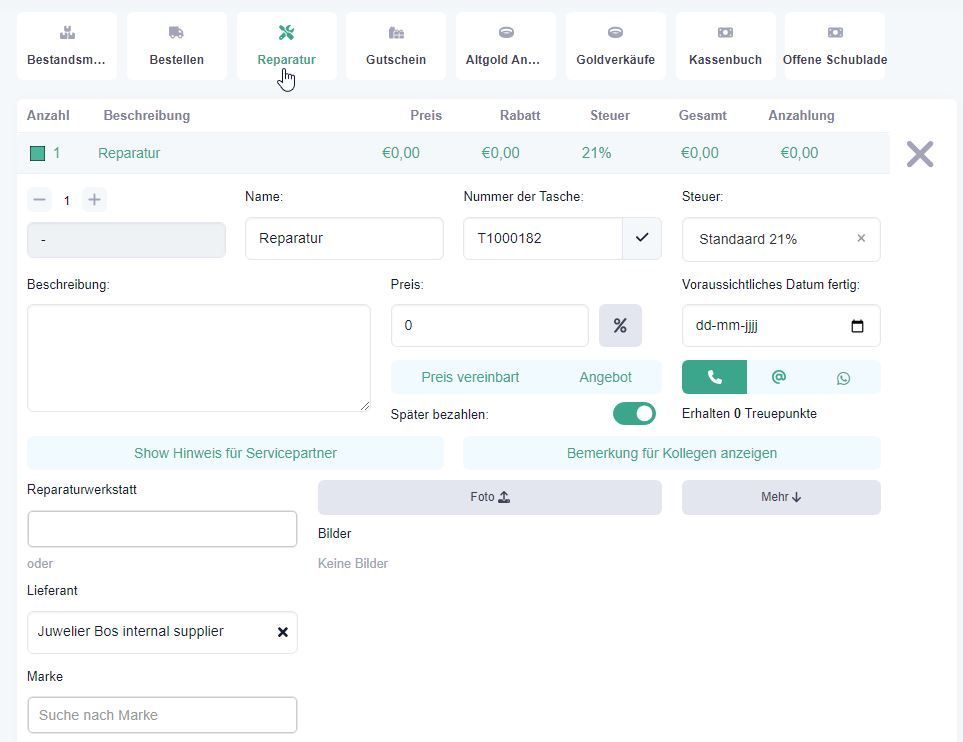963x742 pixels.
Task: Click the percent discount button
Action: (x=620, y=326)
